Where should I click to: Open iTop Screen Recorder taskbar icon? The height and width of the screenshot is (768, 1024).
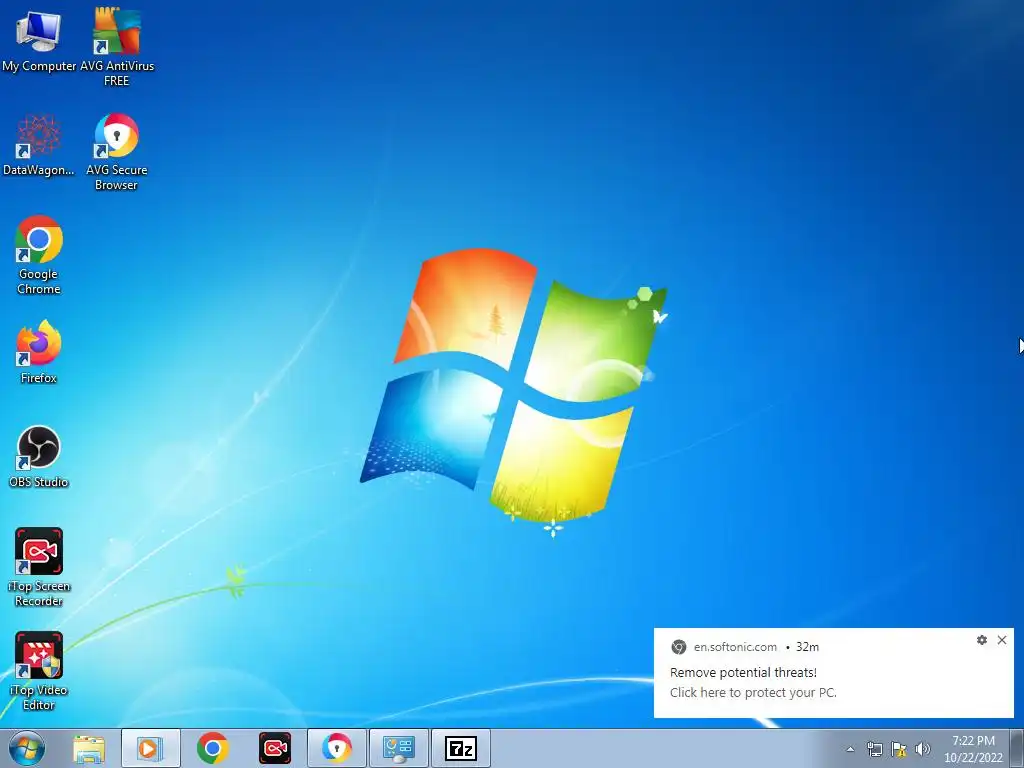(275, 748)
